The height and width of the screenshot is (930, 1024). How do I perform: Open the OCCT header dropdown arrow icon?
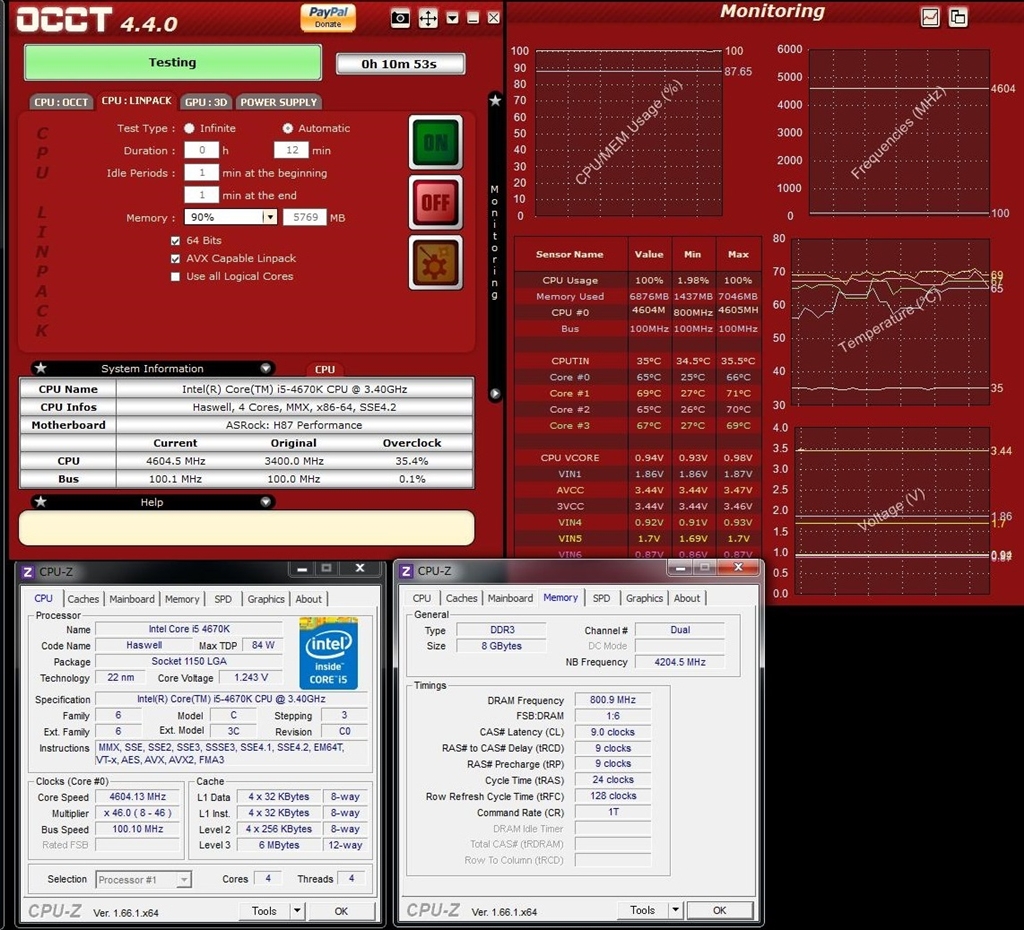pos(453,18)
